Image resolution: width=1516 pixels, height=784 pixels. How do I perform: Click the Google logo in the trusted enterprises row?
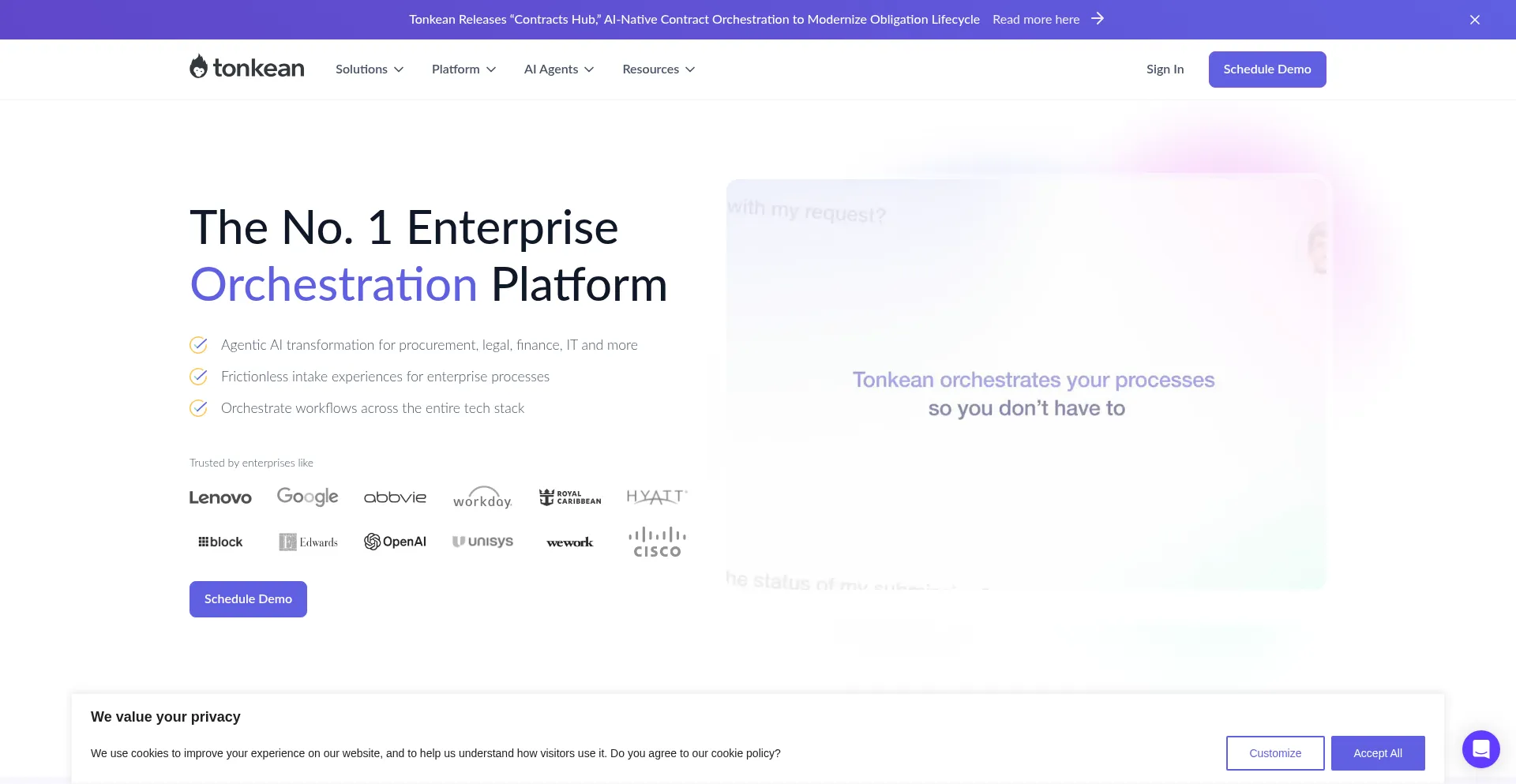[307, 497]
